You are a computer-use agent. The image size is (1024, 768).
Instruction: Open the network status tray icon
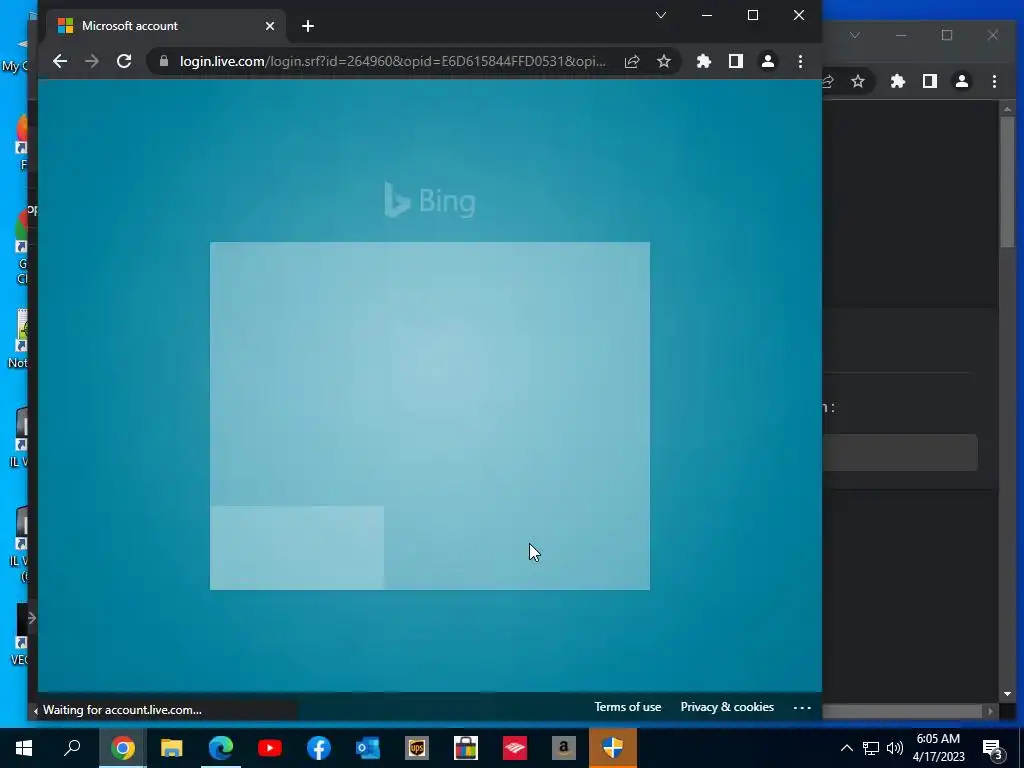871,748
